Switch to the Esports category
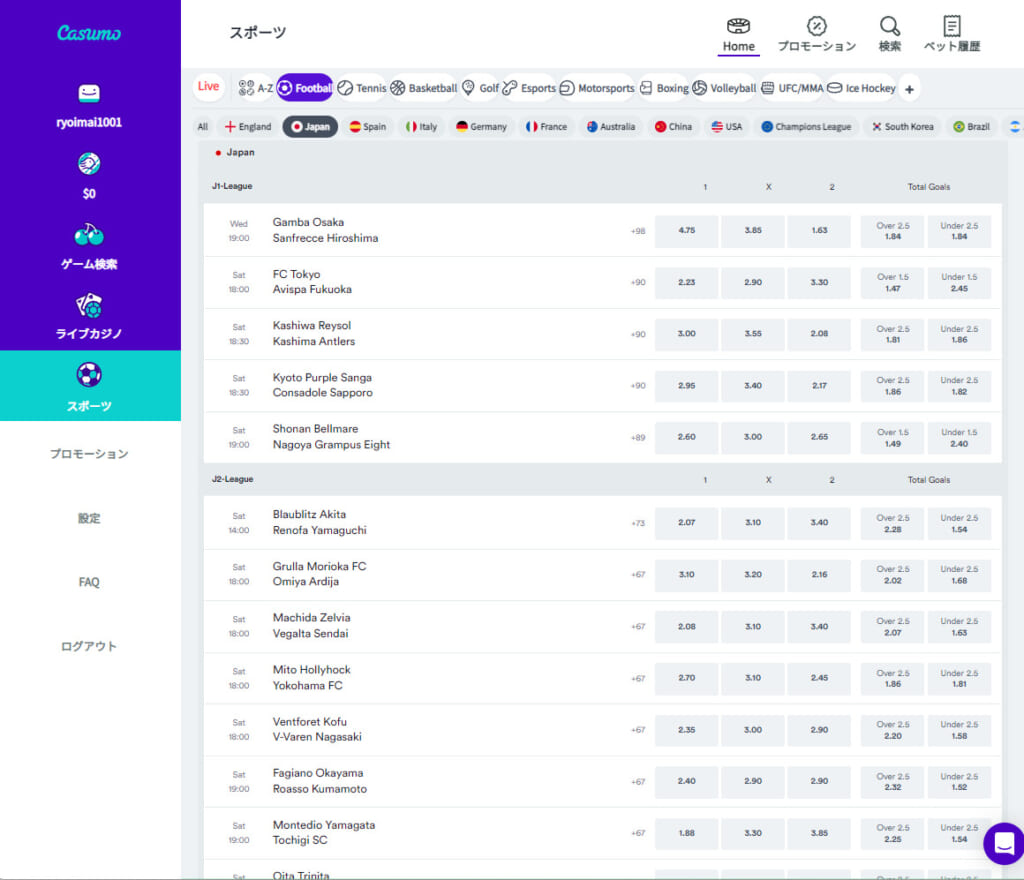 tap(529, 88)
